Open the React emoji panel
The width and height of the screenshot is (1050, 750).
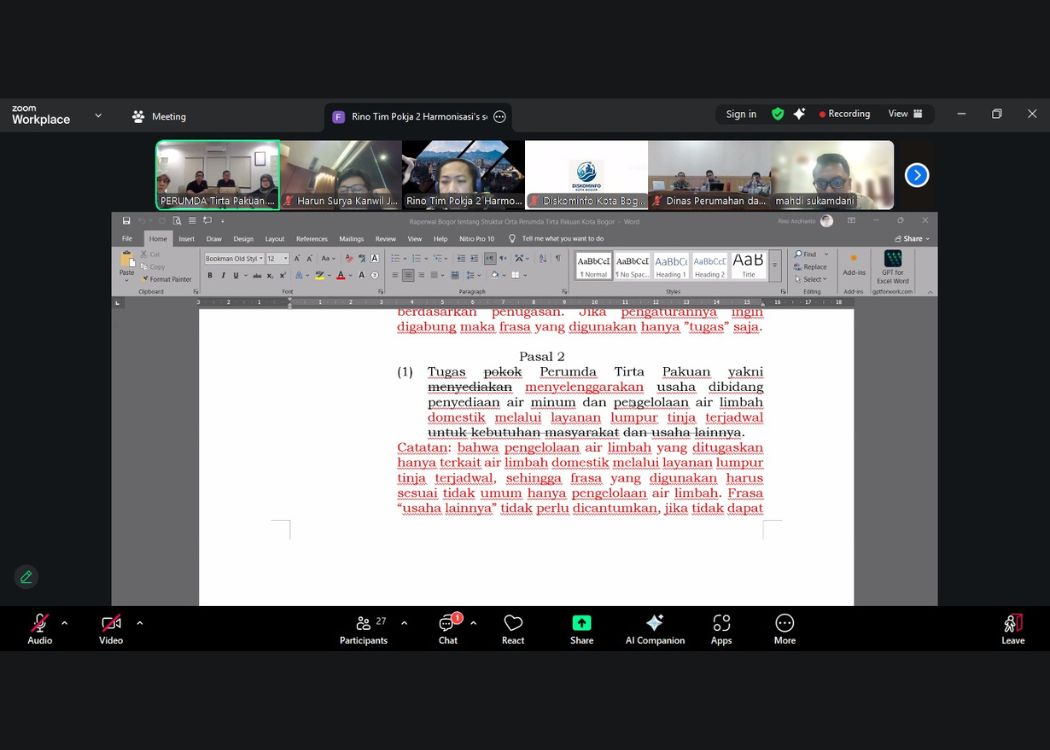[513, 628]
